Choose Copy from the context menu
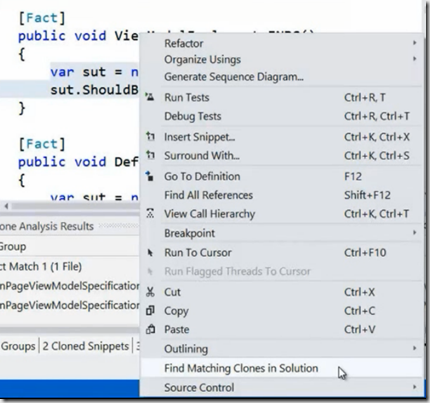The width and height of the screenshot is (430, 403). (x=281, y=311)
